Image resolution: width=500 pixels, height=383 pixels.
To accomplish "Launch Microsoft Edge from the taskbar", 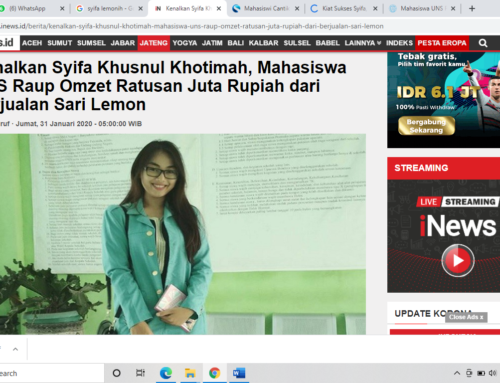I will (x=166, y=373).
